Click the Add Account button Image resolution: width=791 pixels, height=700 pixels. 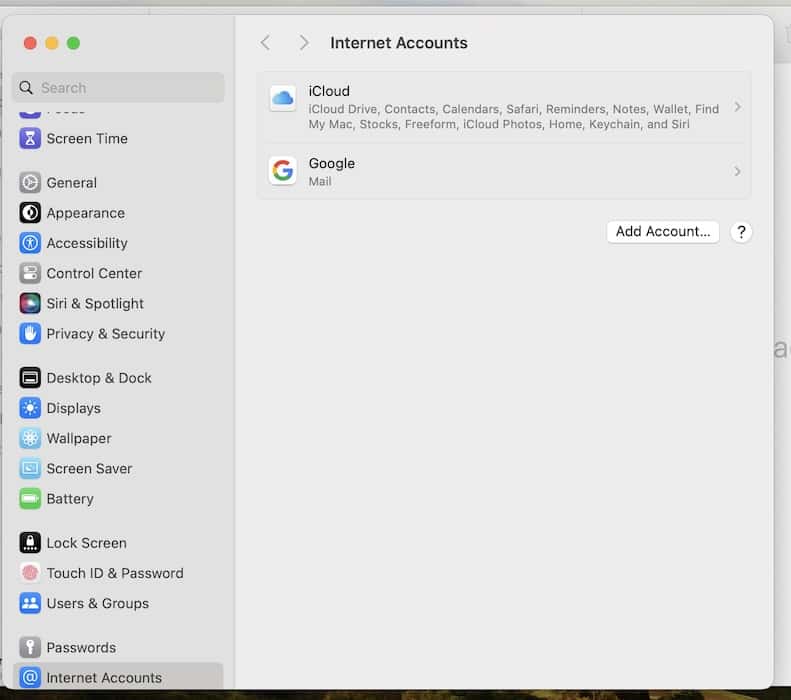662,232
